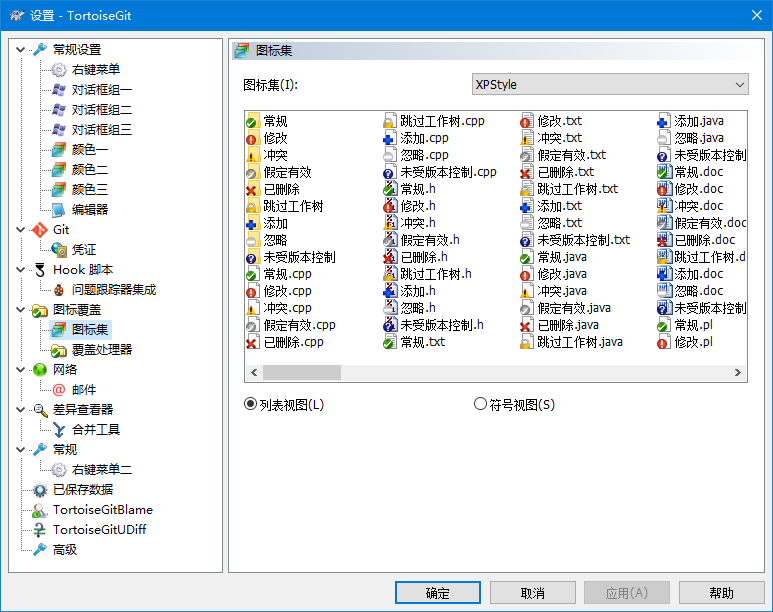Click the hook icon beside Hook 脚本
Image resolution: width=773 pixels, height=612 pixels.
40,270
